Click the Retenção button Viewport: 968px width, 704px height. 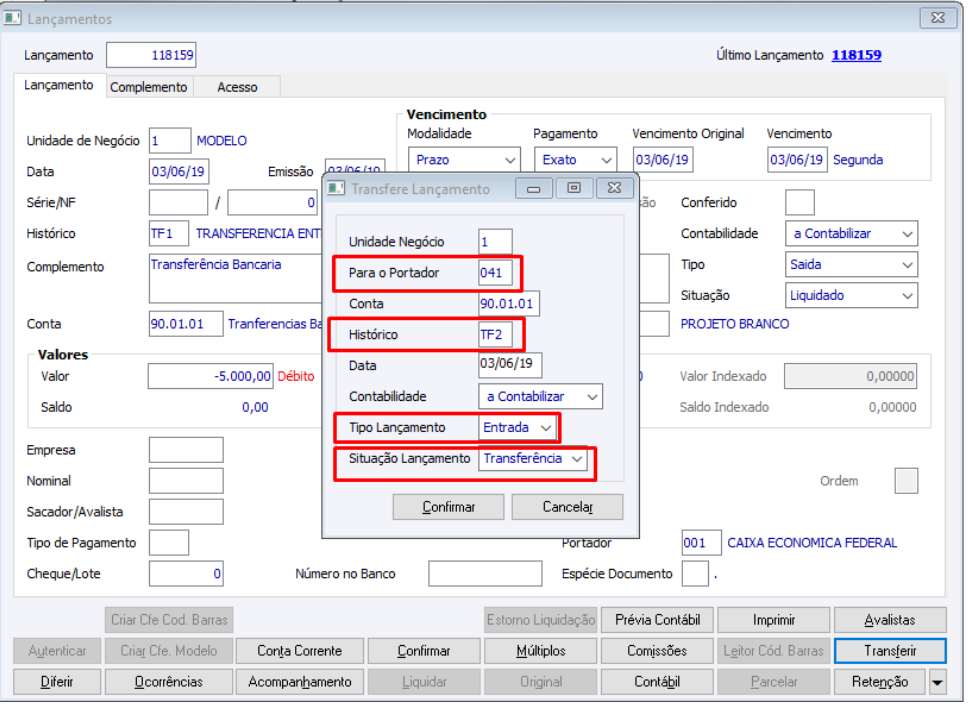click(x=880, y=682)
